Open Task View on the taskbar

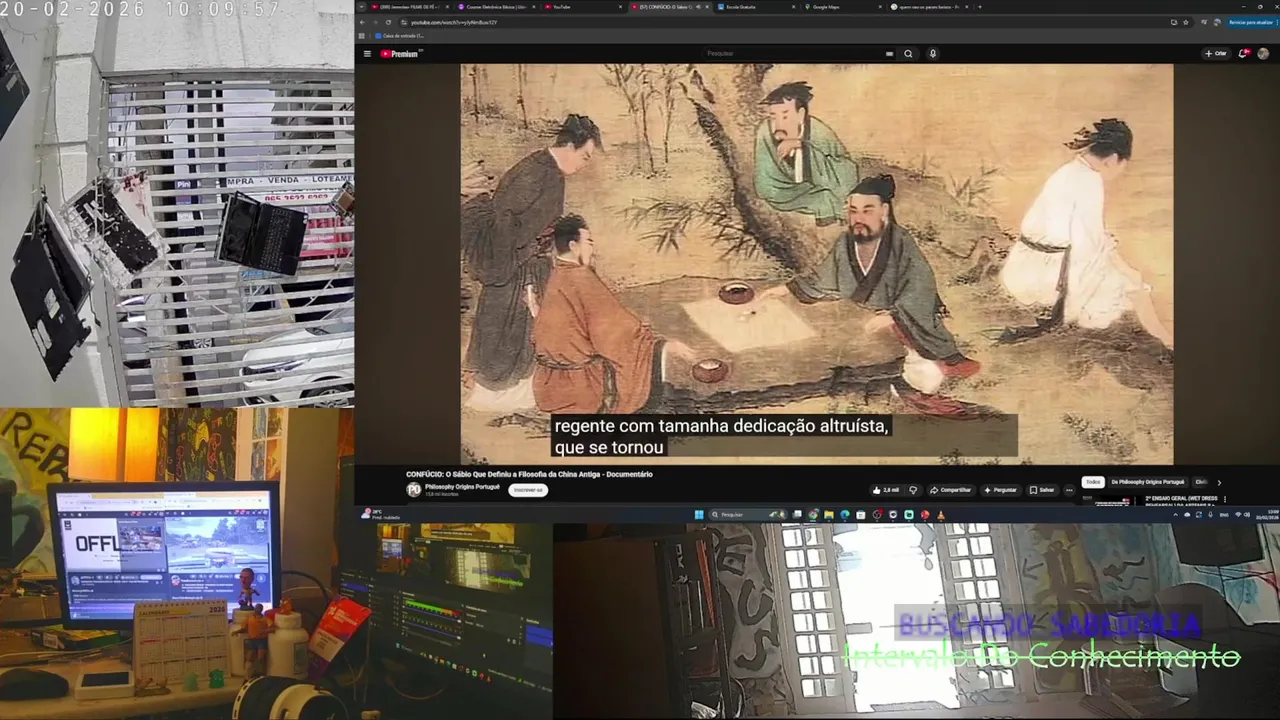tap(797, 515)
